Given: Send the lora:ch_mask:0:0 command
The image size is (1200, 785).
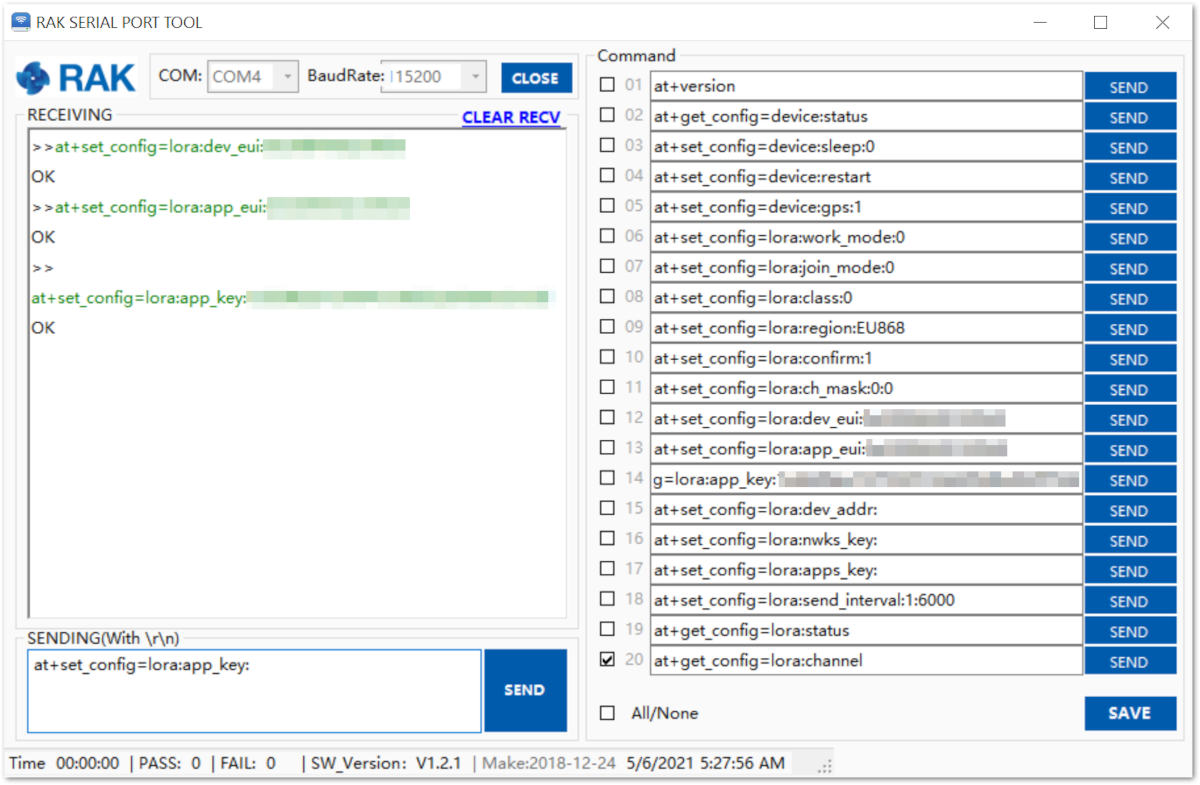Looking at the screenshot, I should [1130, 389].
